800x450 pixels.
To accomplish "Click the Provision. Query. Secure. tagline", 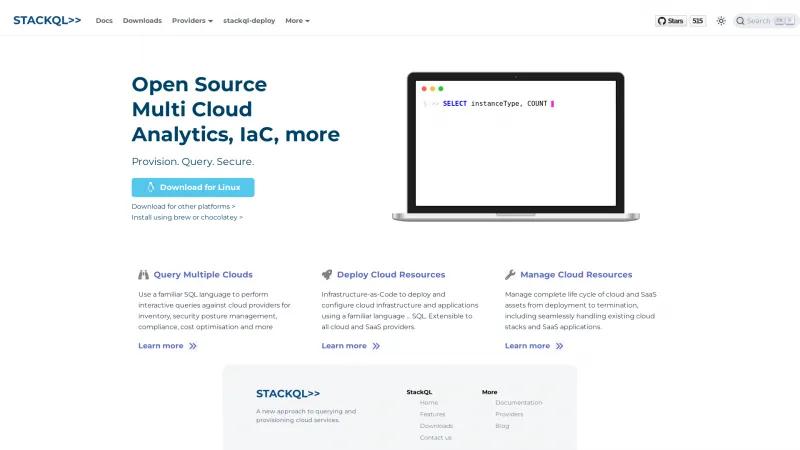I will coord(193,161).
